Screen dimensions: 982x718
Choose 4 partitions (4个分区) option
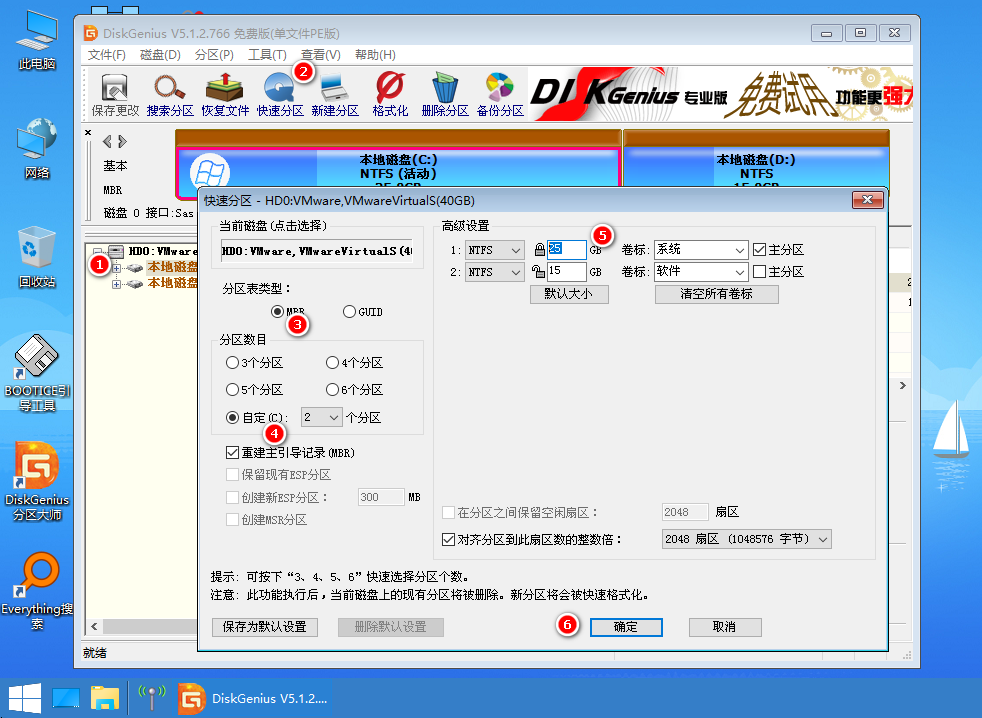click(333, 363)
